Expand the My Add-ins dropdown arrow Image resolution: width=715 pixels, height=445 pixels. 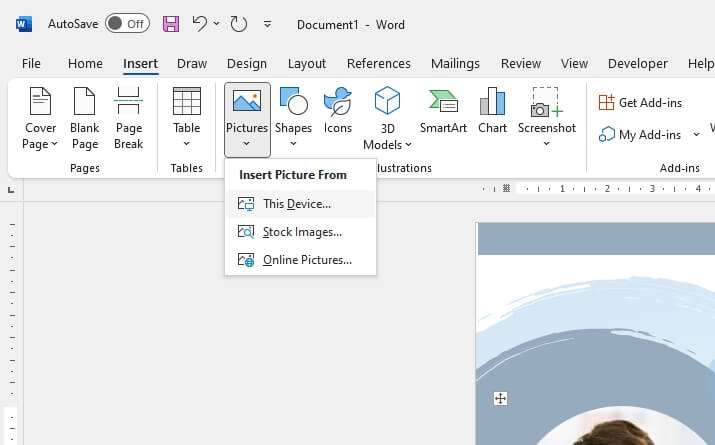696,134
